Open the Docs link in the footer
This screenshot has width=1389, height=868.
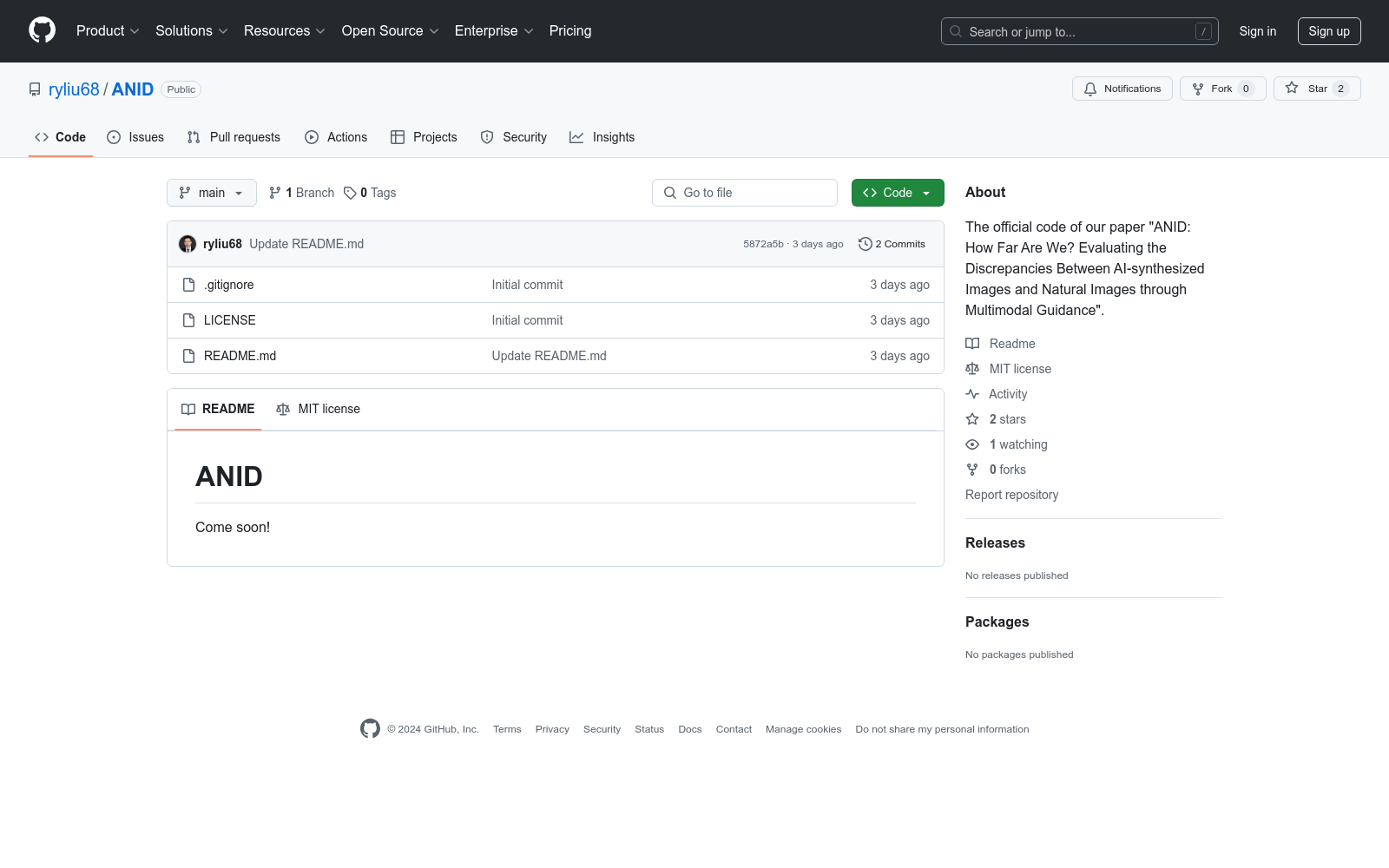click(x=690, y=729)
